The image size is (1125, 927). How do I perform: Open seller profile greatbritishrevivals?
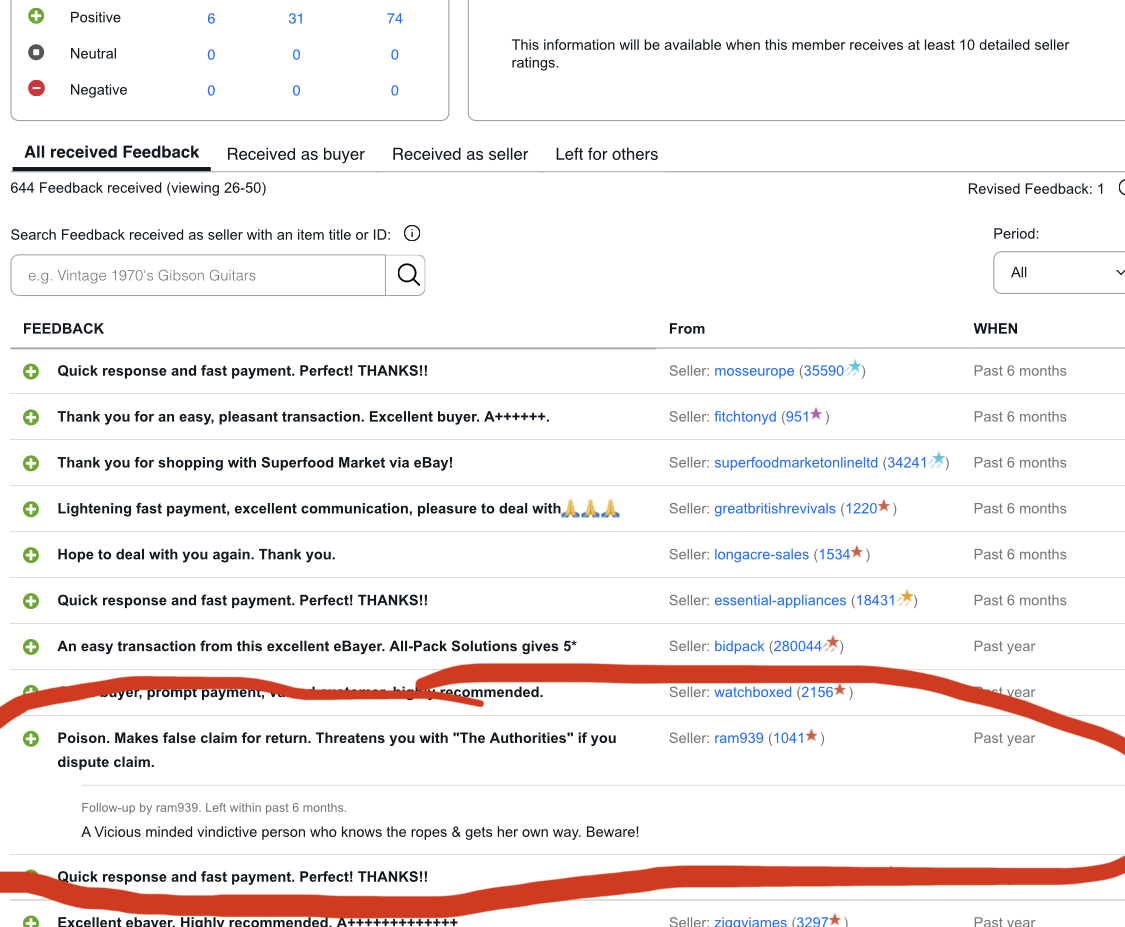point(775,509)
